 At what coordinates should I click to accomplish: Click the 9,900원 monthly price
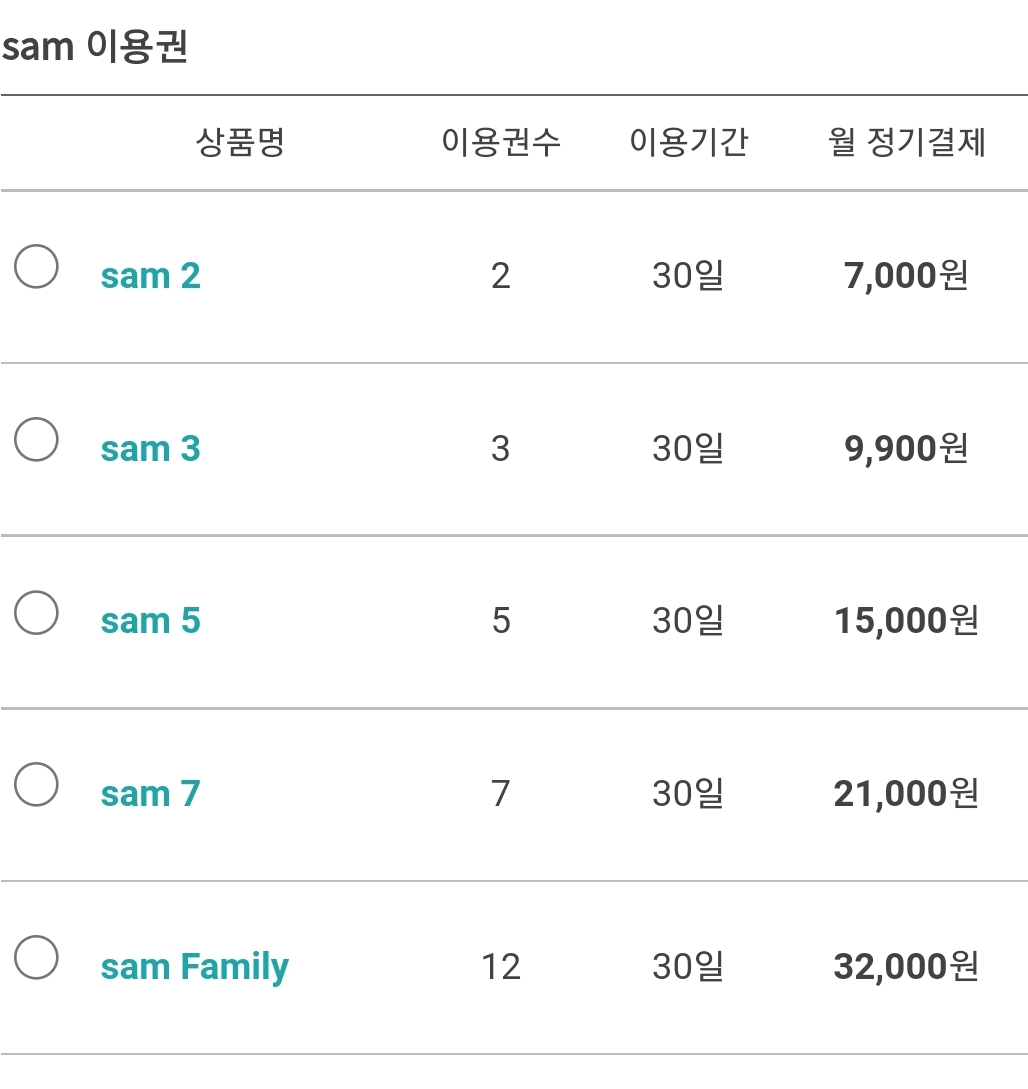(906, 449)
